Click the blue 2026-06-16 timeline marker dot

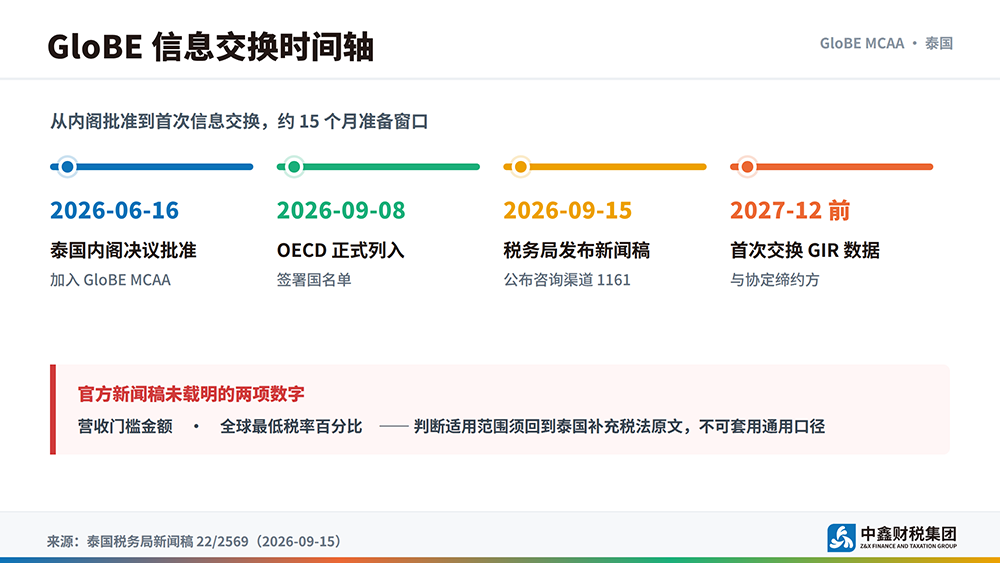(x=68, y=167)
